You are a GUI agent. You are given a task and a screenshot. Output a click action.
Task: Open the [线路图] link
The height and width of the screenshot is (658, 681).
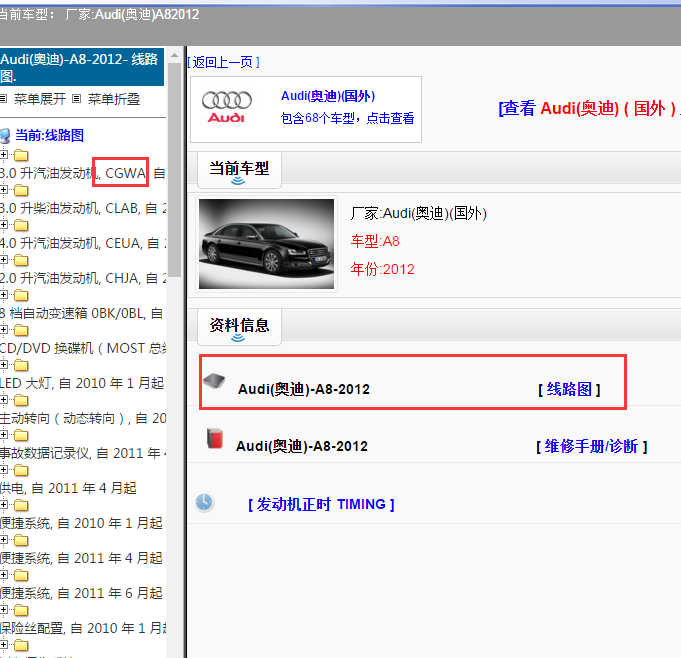(569, 389)
